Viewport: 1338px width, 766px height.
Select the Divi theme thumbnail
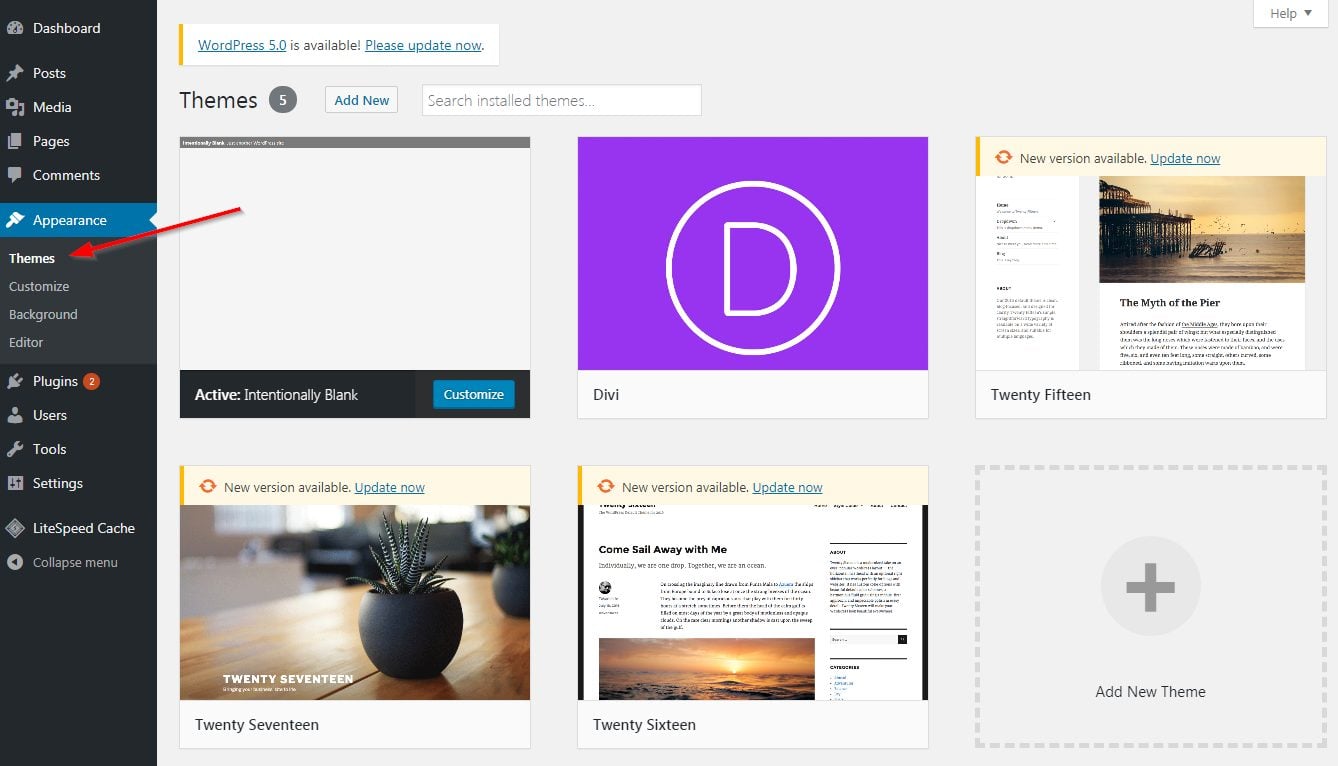[753, 254]
